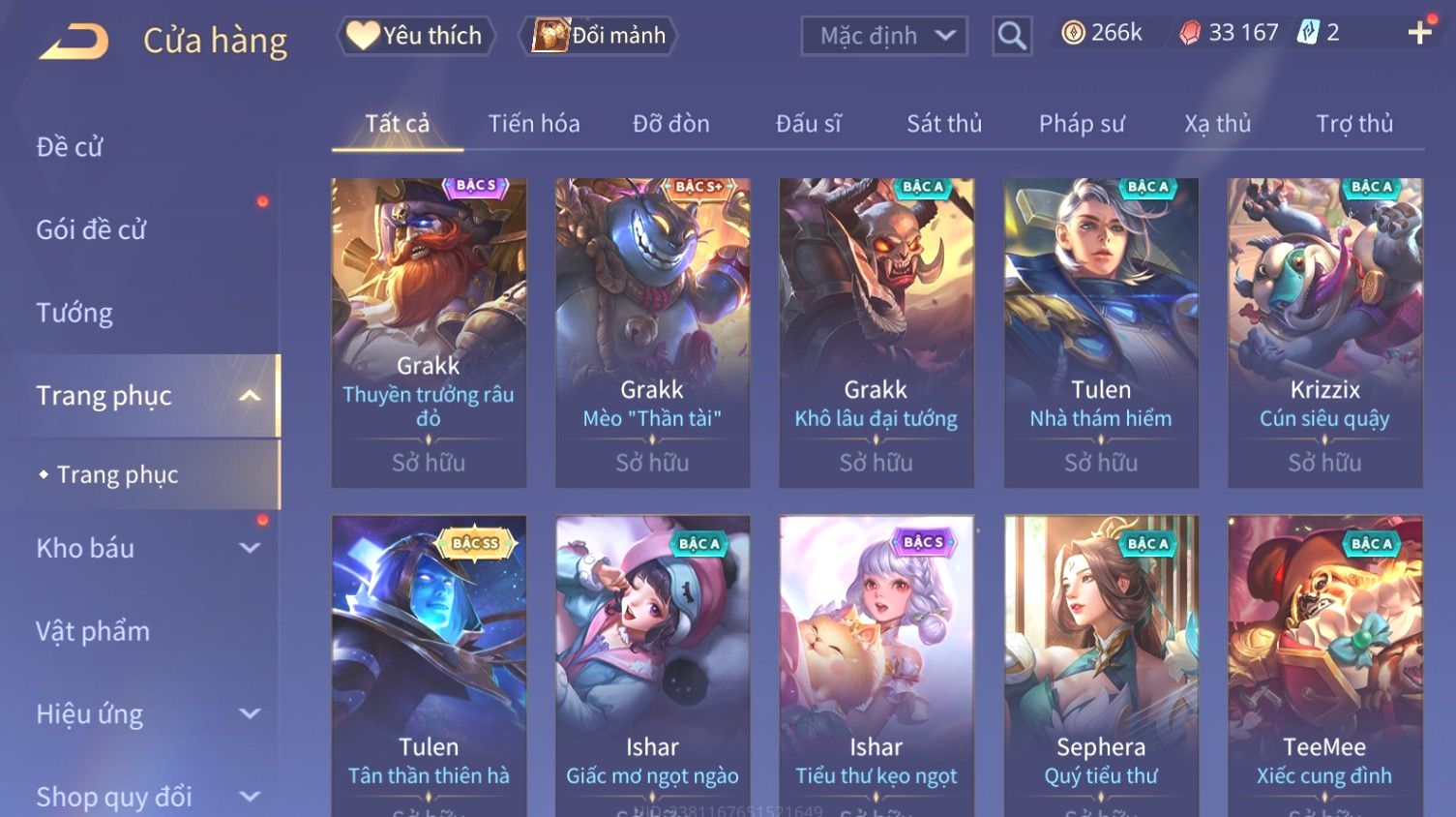Go back using the return arrow icon
Viewport: 1456px width, 817px height.
[x=74, y=42]
